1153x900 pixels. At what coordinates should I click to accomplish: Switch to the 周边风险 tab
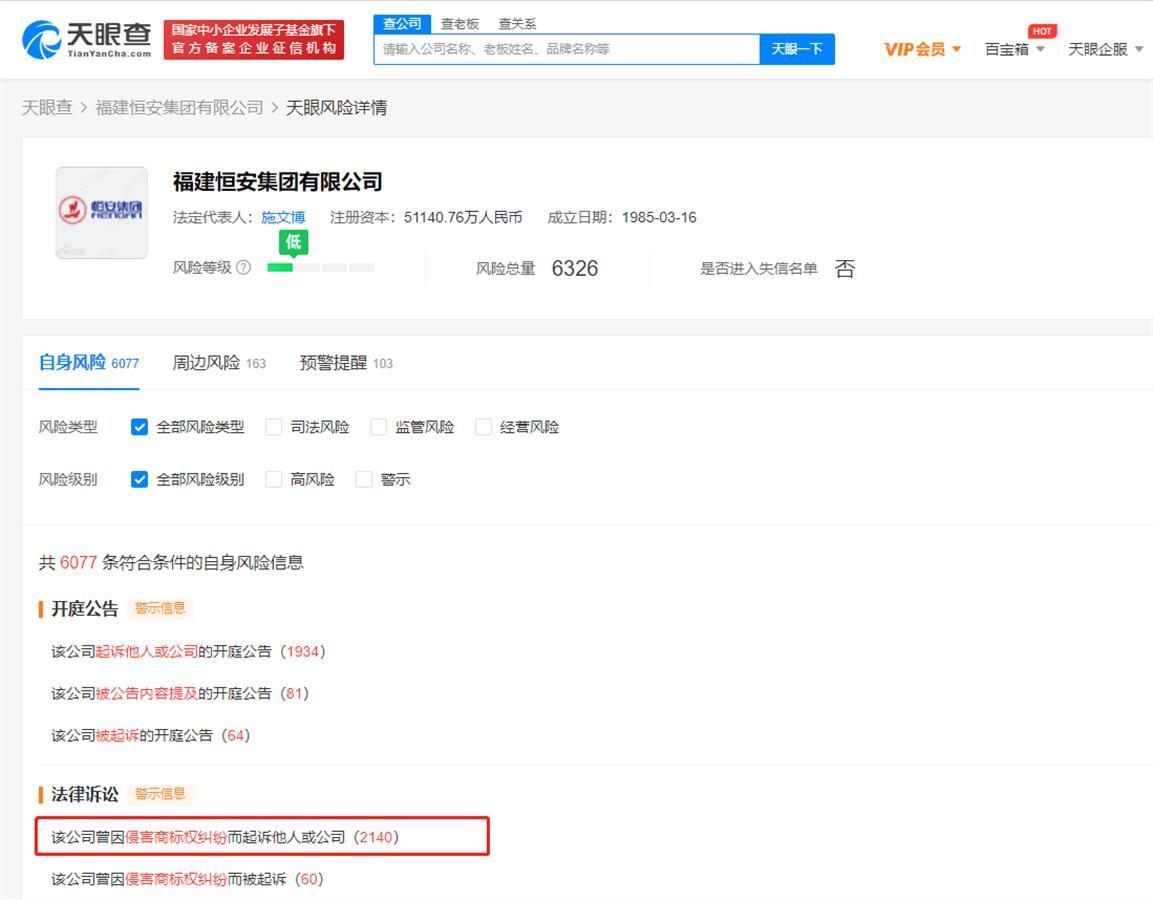pyautogui.click(x=219, y=362)
